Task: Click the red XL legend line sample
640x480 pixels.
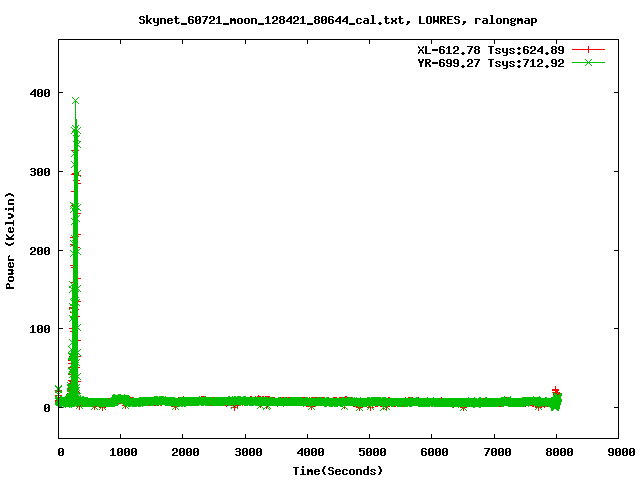Action: coord(588,50)
